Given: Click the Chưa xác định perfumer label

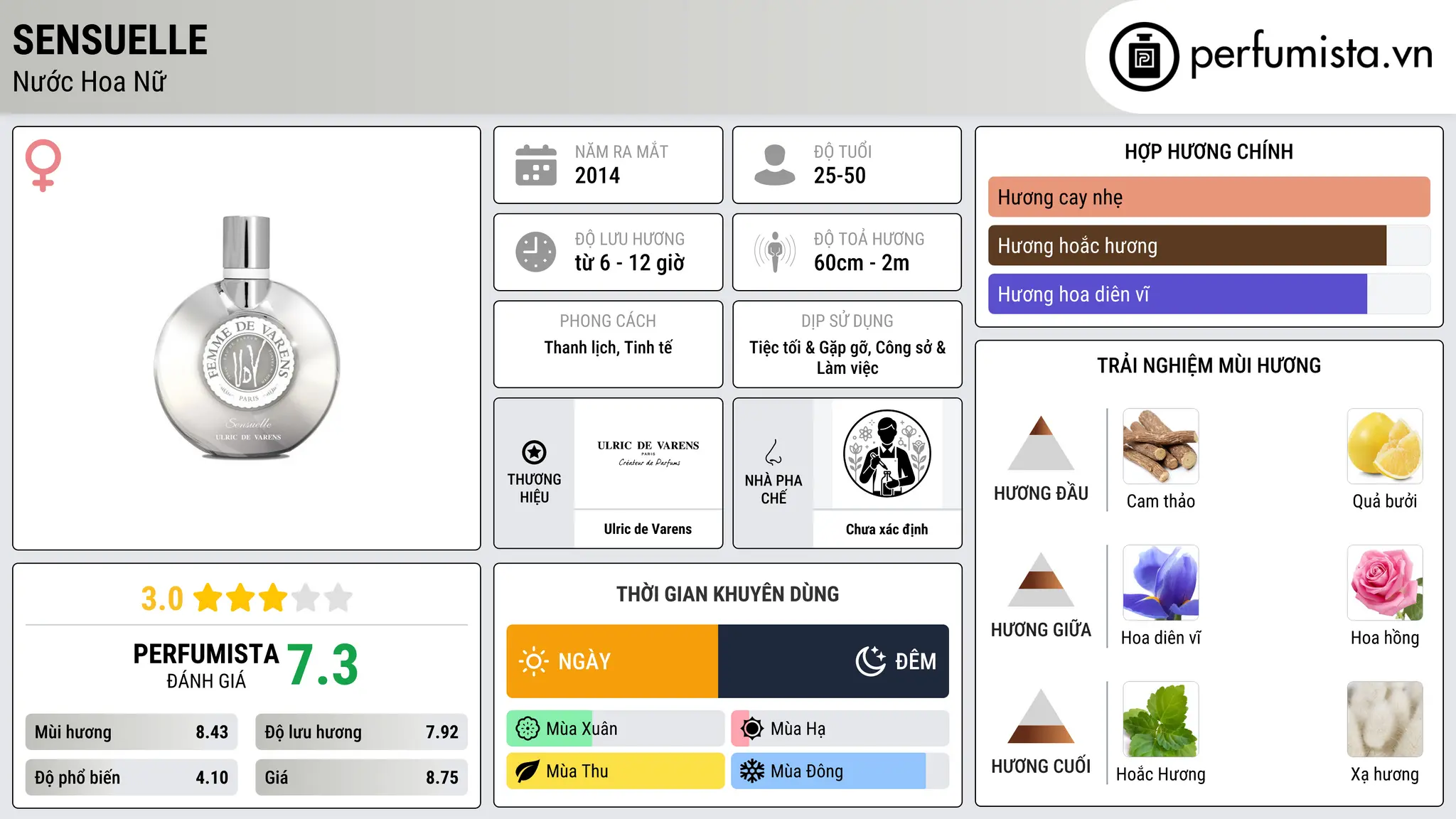Looking at the screenshot, I should point(887,529).
